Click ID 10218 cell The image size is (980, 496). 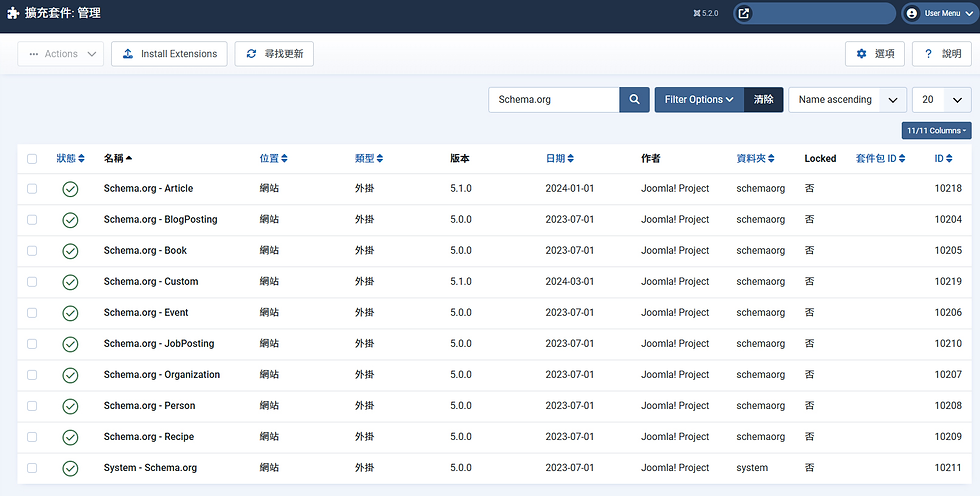point(948,189)
